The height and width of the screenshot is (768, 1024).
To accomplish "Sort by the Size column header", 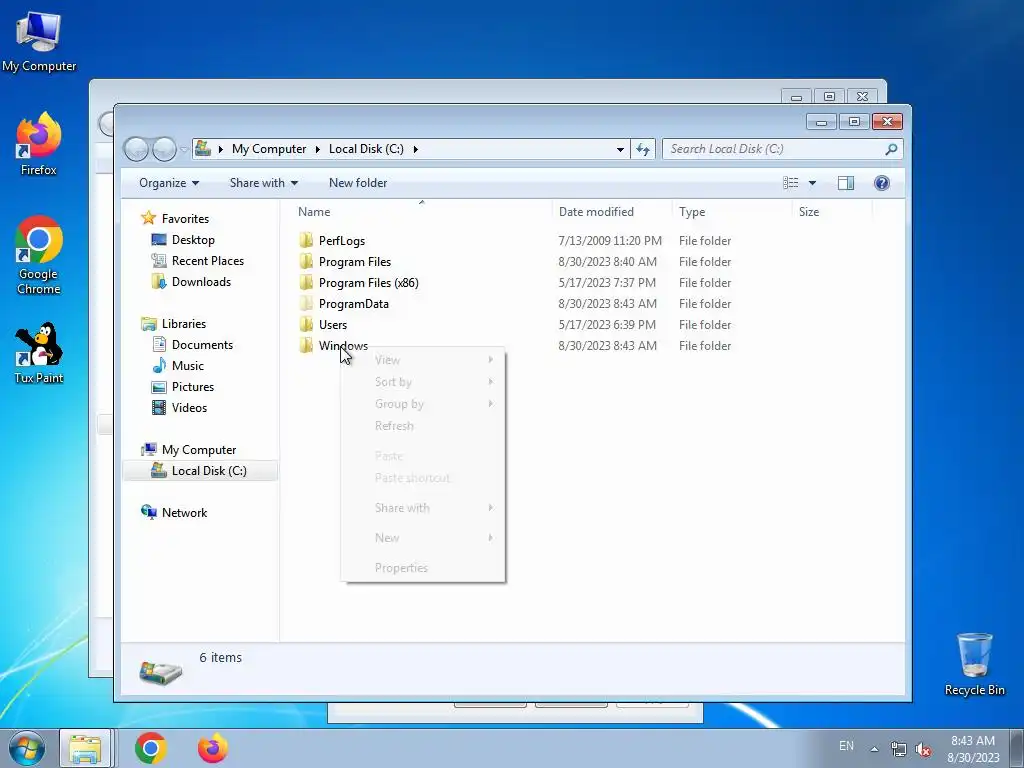I will (x=832, y=212).
